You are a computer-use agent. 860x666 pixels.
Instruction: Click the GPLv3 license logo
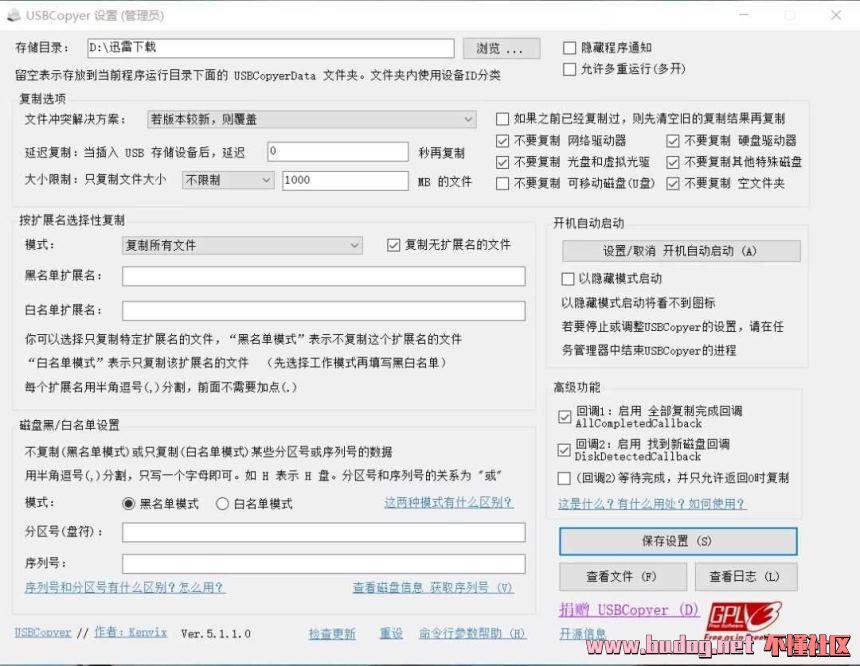744,620
